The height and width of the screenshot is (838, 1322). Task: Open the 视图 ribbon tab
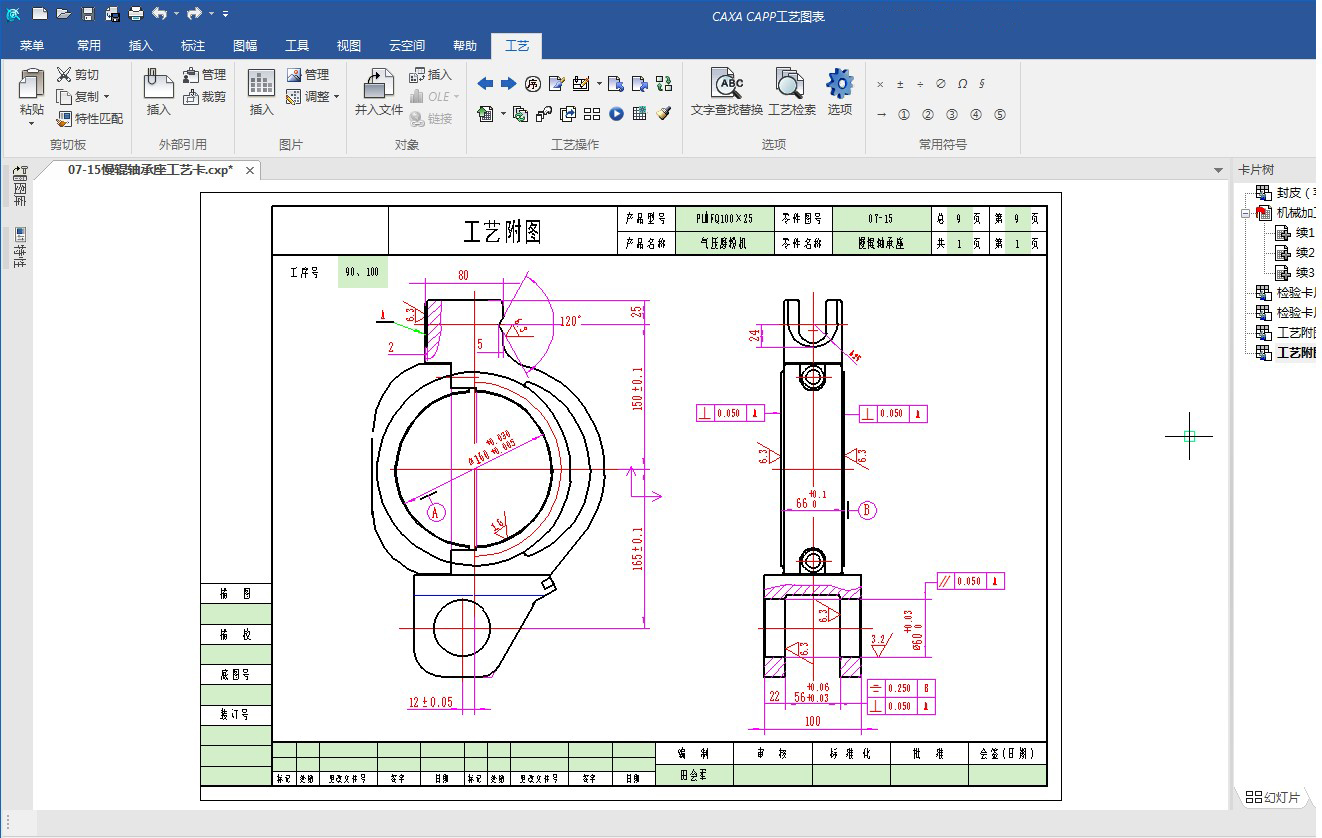(x=348, y=45)
